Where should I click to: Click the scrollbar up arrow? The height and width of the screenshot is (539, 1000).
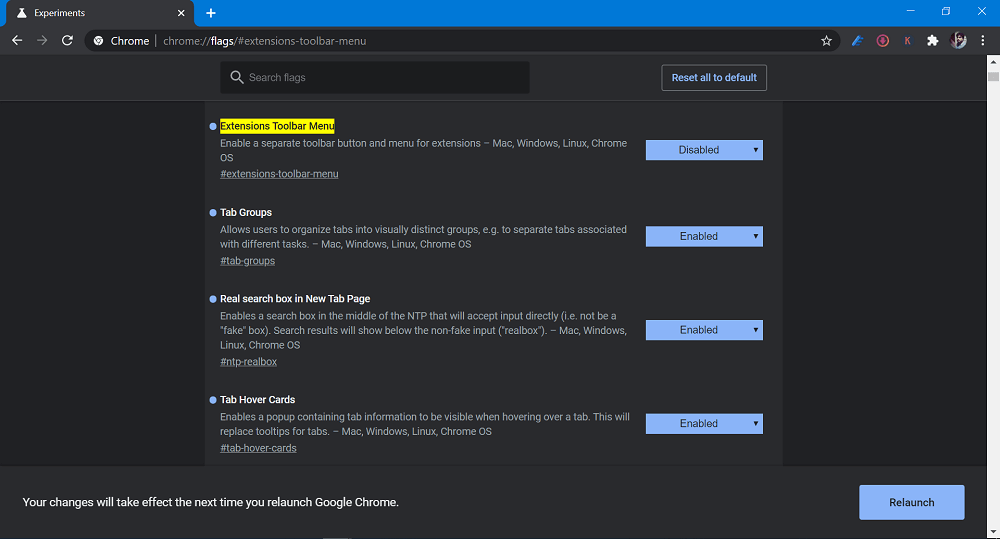pyautogui.click(x=993, y=62)
